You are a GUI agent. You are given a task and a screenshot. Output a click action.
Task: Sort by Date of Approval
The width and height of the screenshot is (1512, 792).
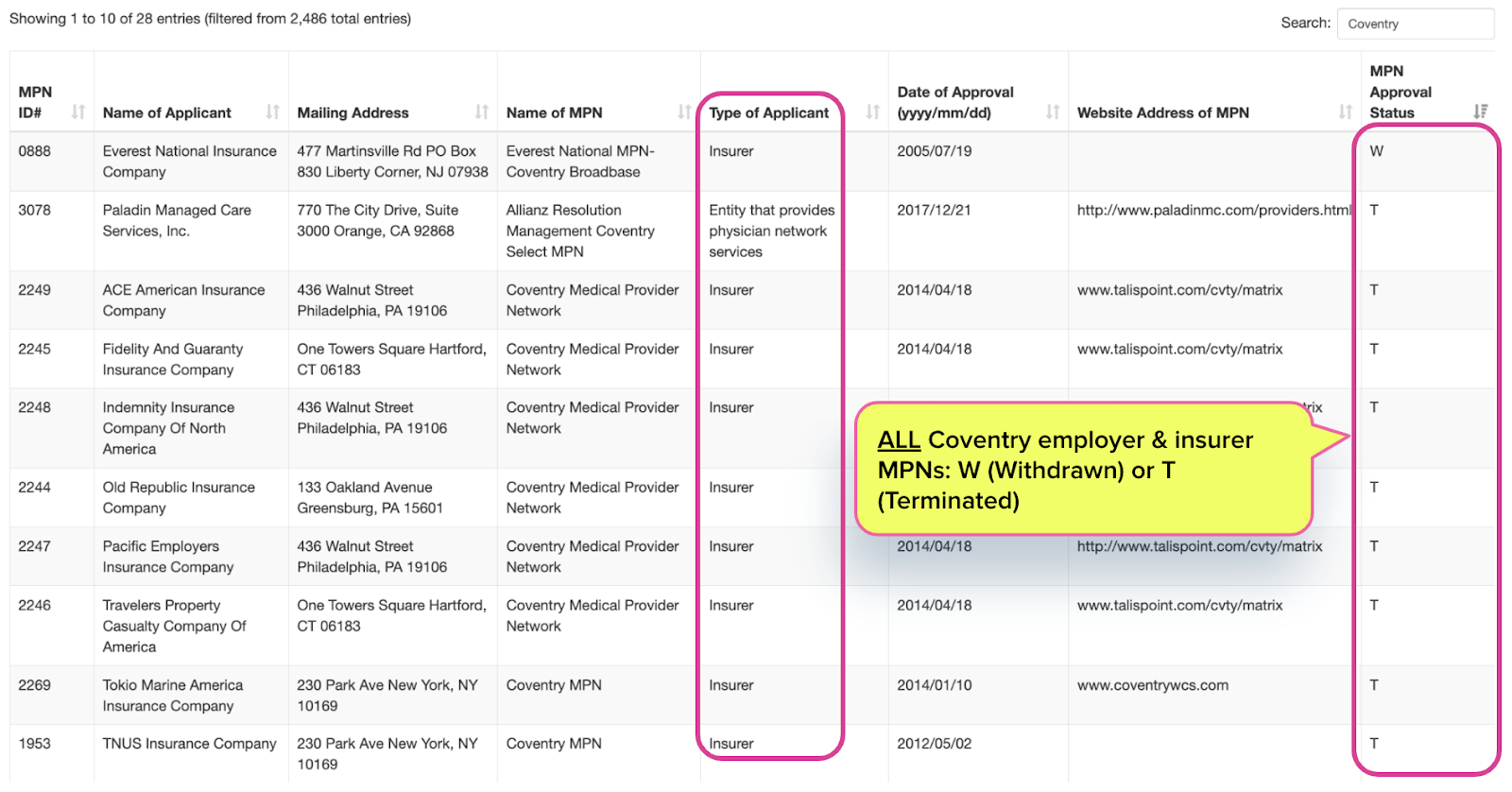[x=1053, y=112]
